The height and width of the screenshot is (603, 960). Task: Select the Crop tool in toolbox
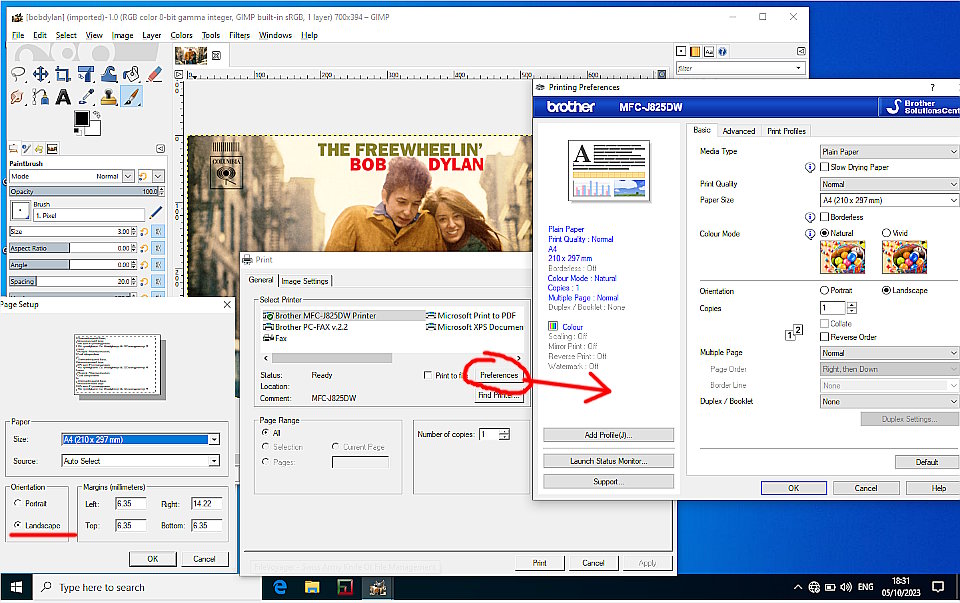pos(63,74)
